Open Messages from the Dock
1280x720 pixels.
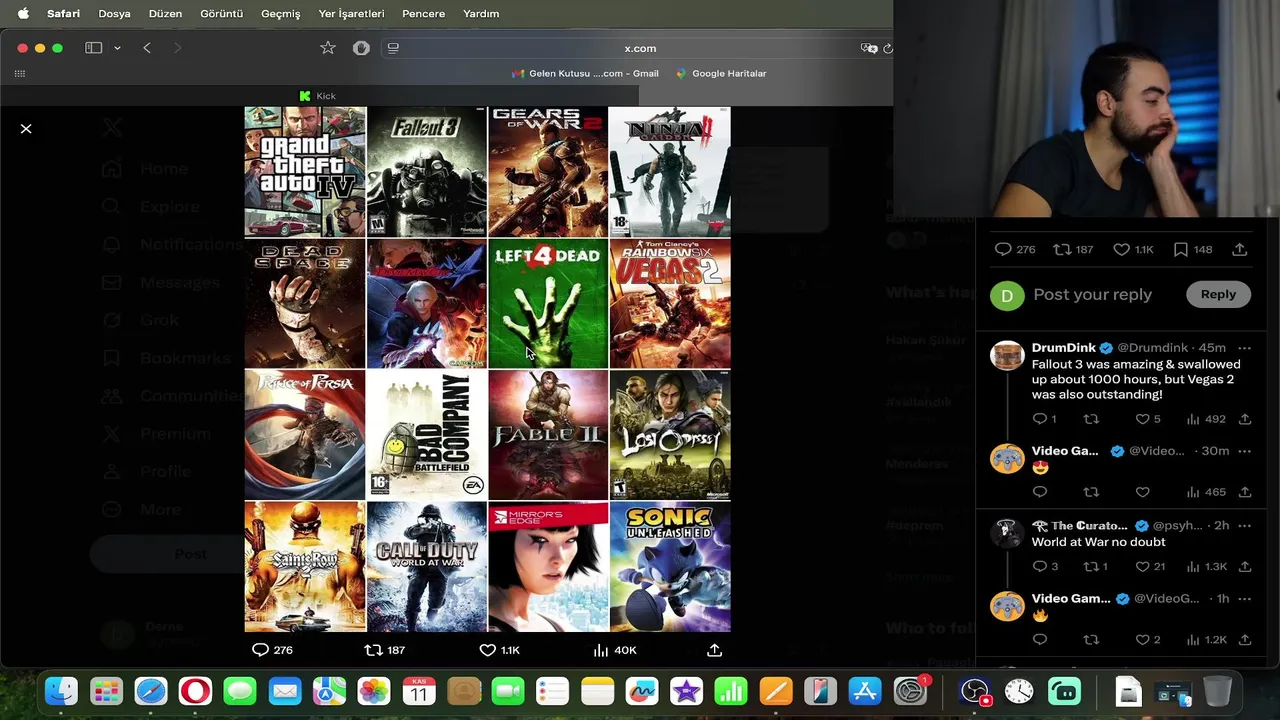(240, 691)
